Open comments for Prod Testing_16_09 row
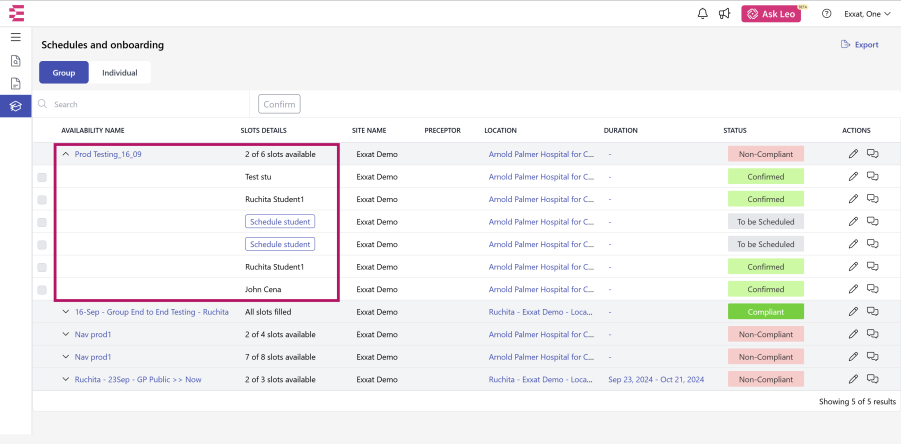Screen dimensions: 902x444 point(873,154)
